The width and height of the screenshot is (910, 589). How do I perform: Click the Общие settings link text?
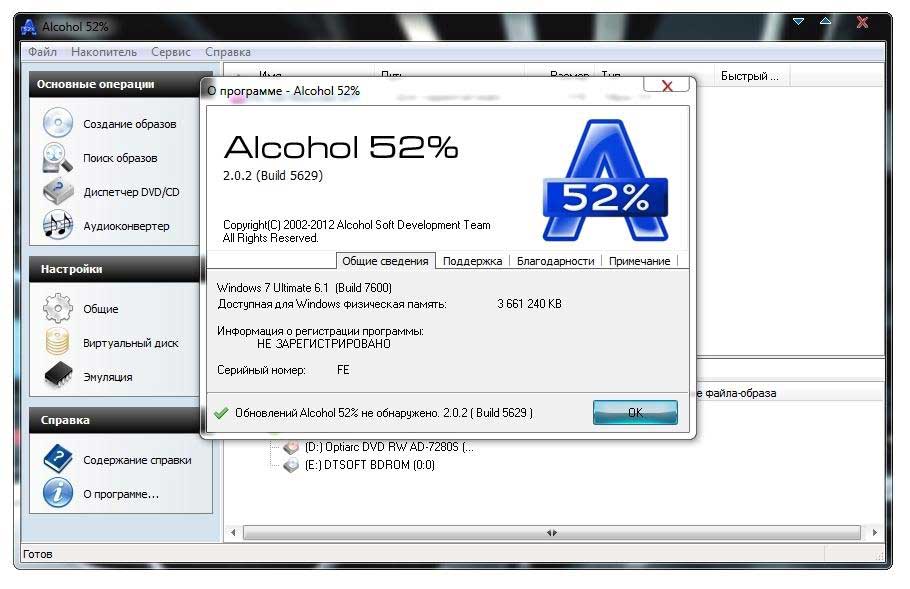click(x=100, y=309)
